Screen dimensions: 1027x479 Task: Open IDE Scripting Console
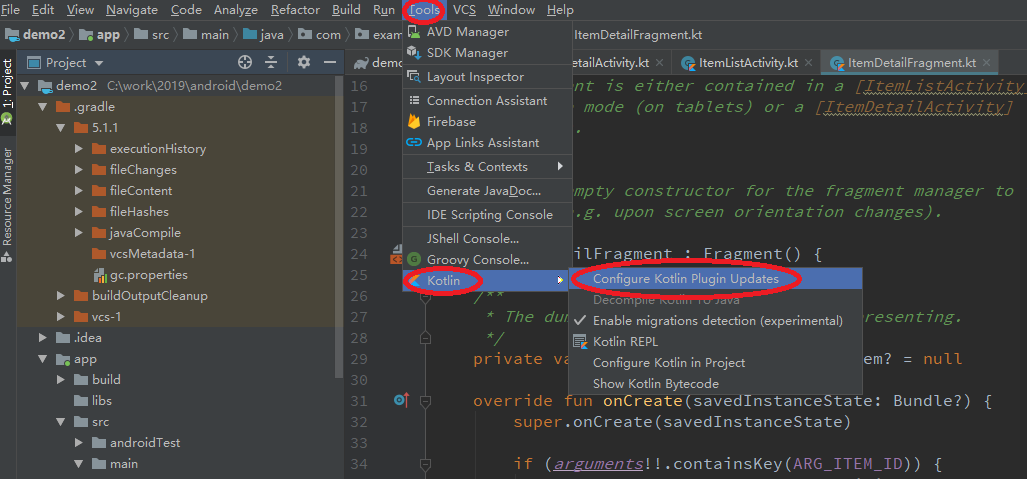coord(487,214)
